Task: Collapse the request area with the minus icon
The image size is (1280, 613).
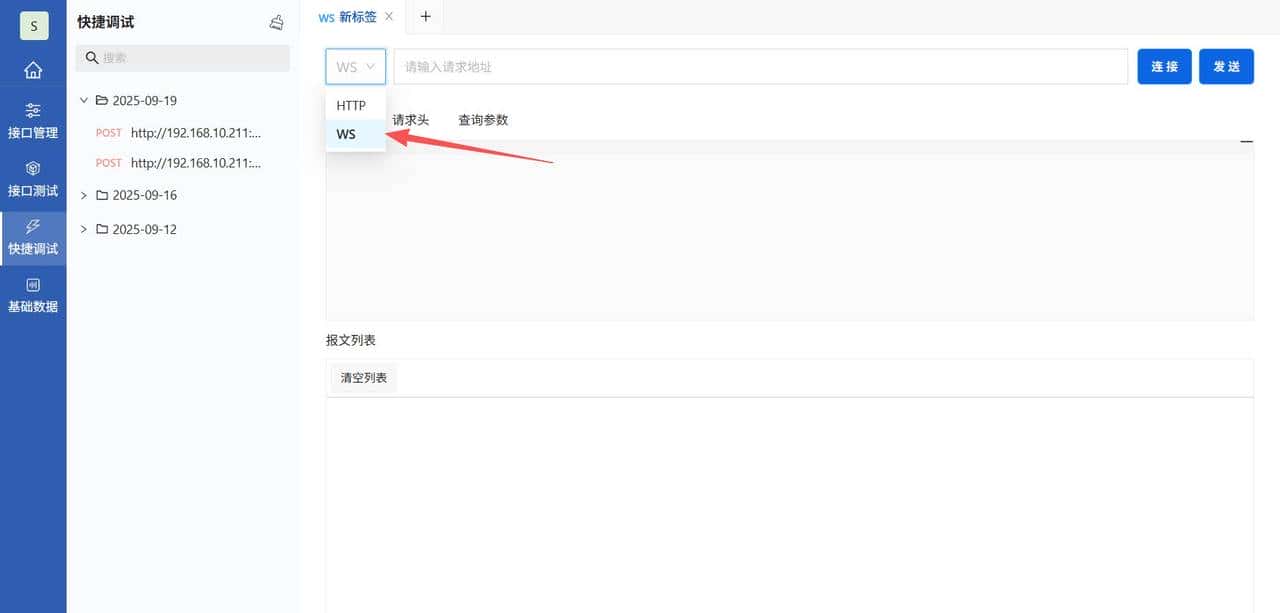Action: (1246, 141)
